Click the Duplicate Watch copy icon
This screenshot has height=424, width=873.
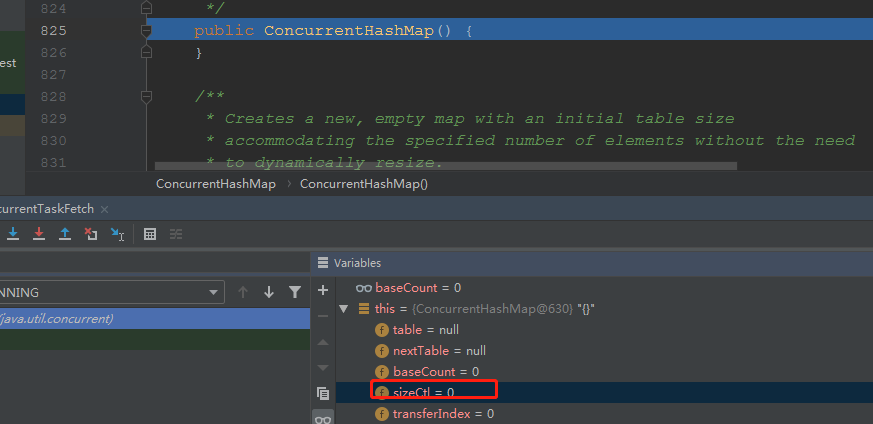pyautogui.click(x=323, y=393)
